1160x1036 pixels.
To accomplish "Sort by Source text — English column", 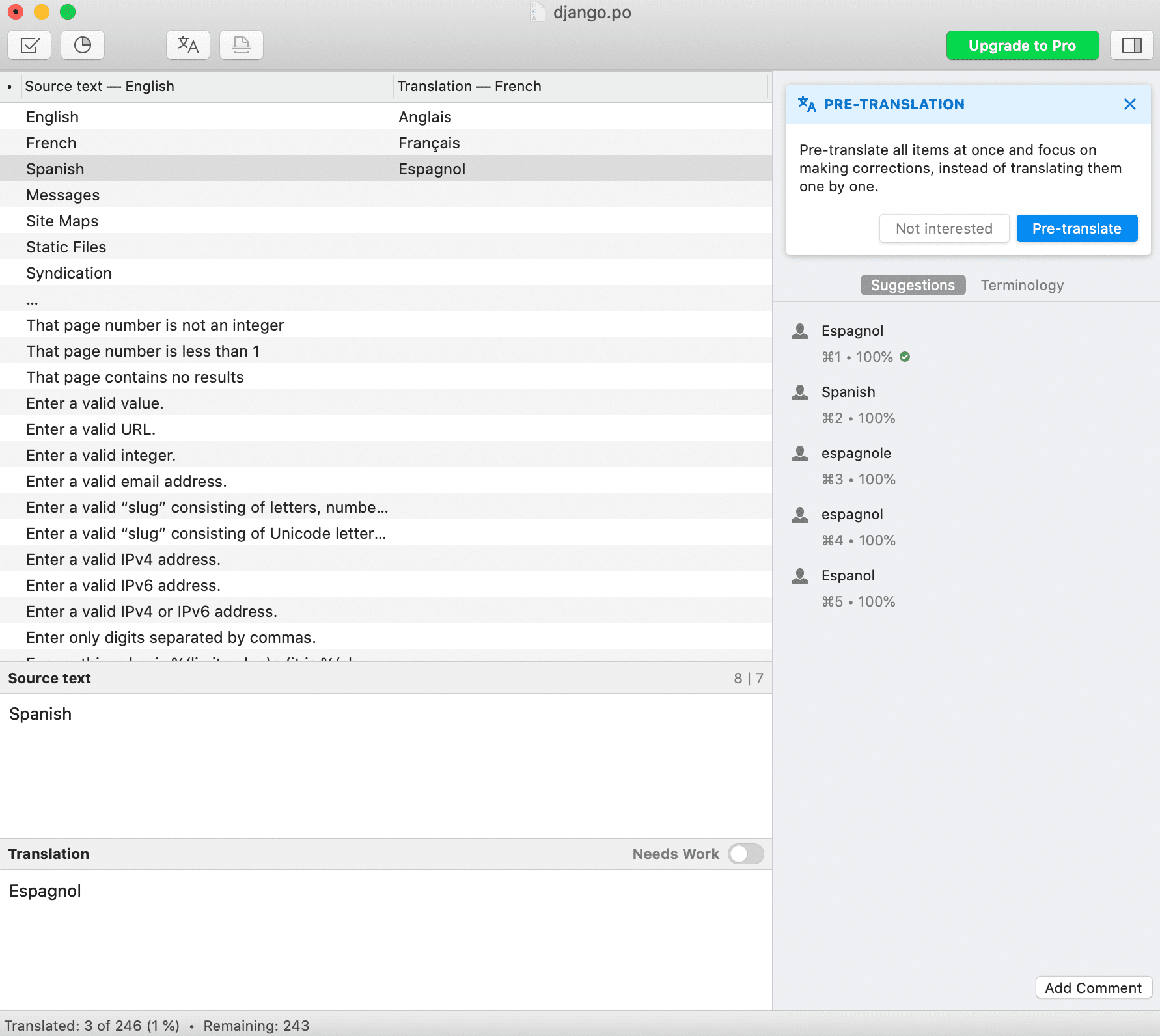I will 206,86.
